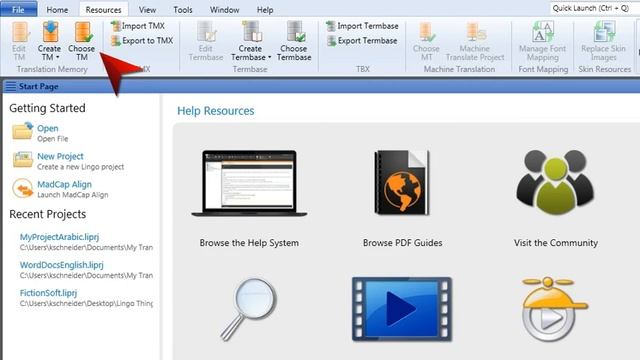This screenshot has height=360, width=640.
Task: Click the MadCap Align icon
Action: pos(22,188)
